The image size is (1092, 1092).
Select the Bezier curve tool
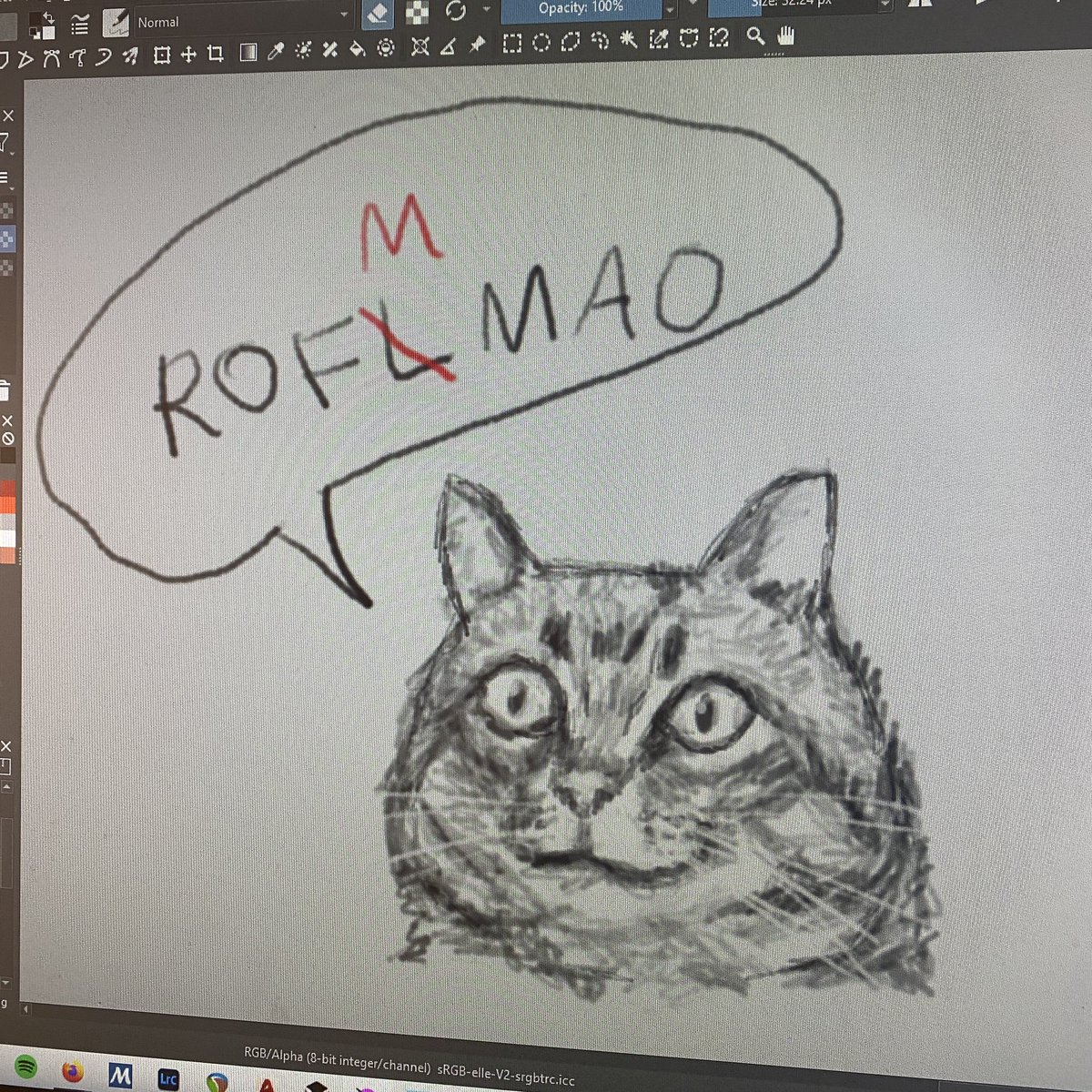click(51, 58)
